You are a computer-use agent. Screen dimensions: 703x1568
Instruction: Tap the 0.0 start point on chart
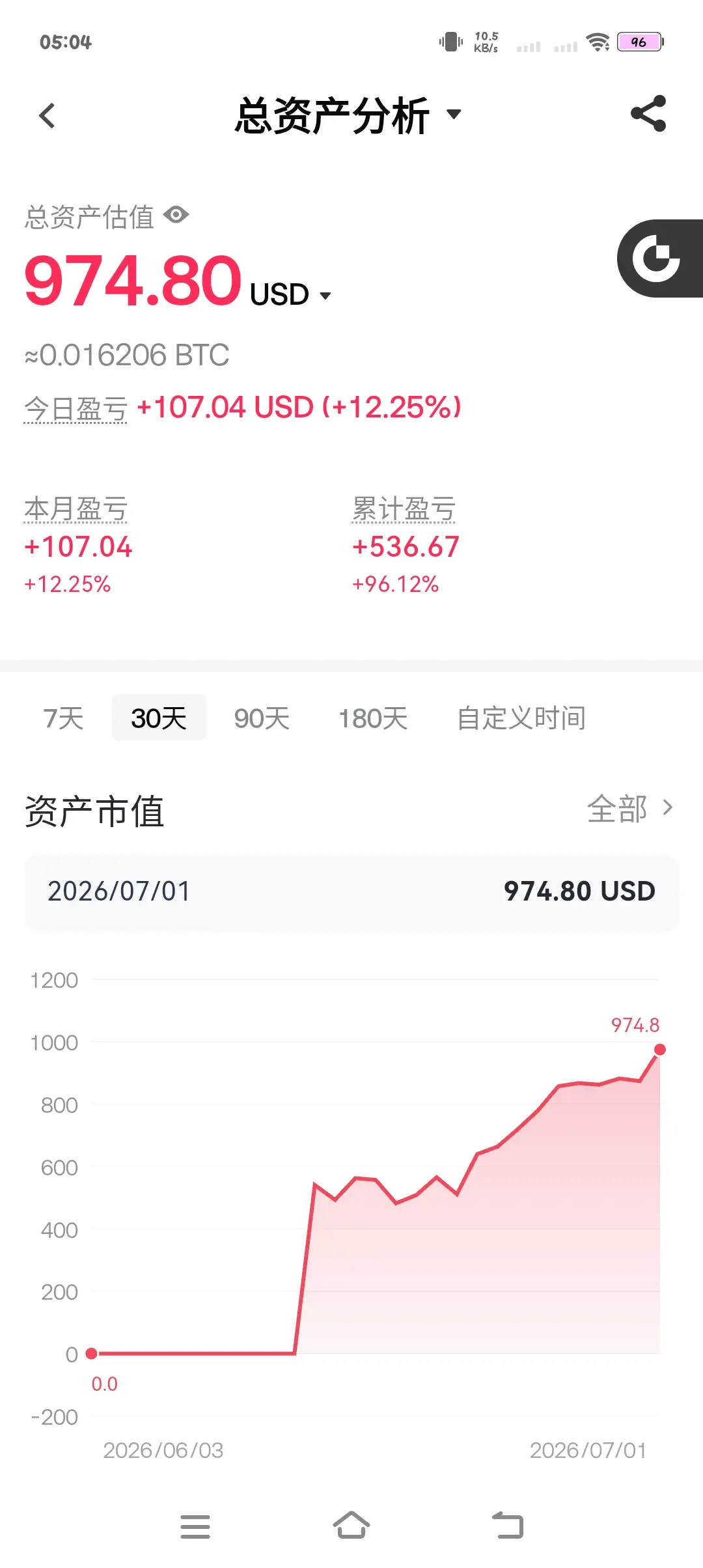coord(92,1354)
